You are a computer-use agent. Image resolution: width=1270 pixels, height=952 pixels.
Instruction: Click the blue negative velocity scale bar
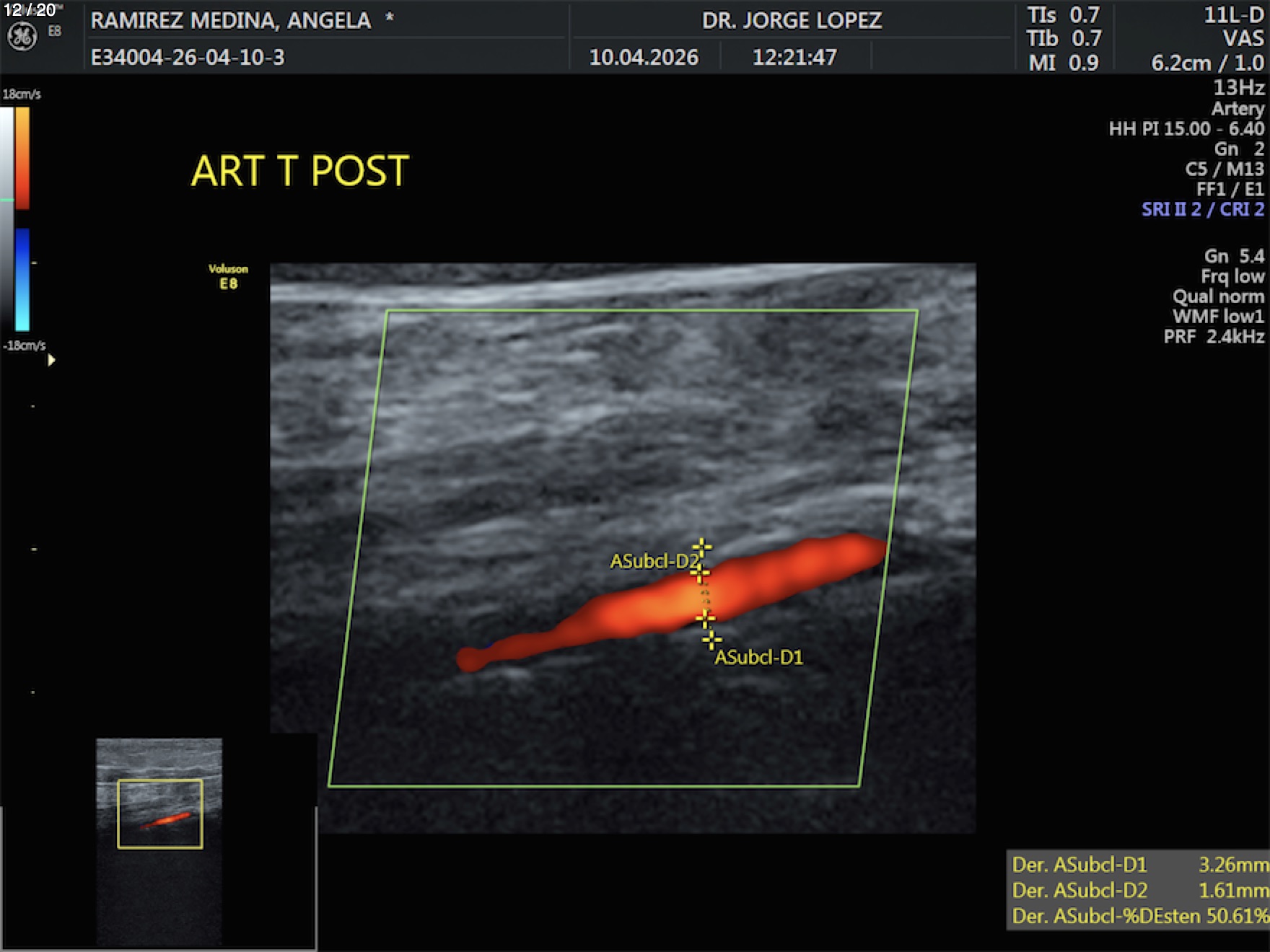pyautogui.click(x=22, y=279)
